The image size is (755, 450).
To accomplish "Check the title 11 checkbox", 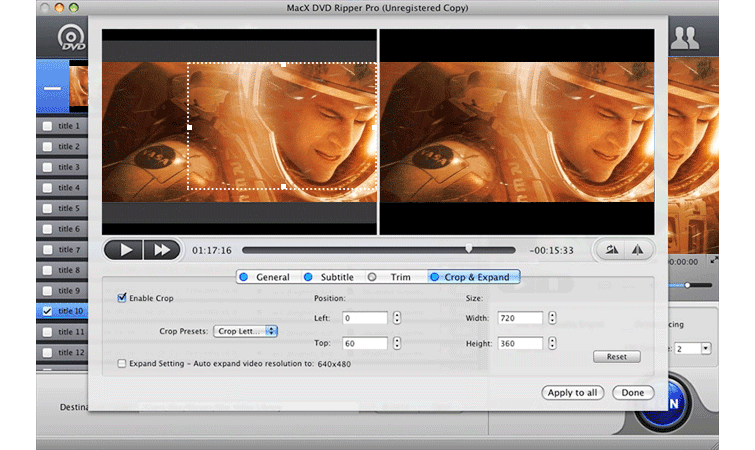I will (47, 332).
